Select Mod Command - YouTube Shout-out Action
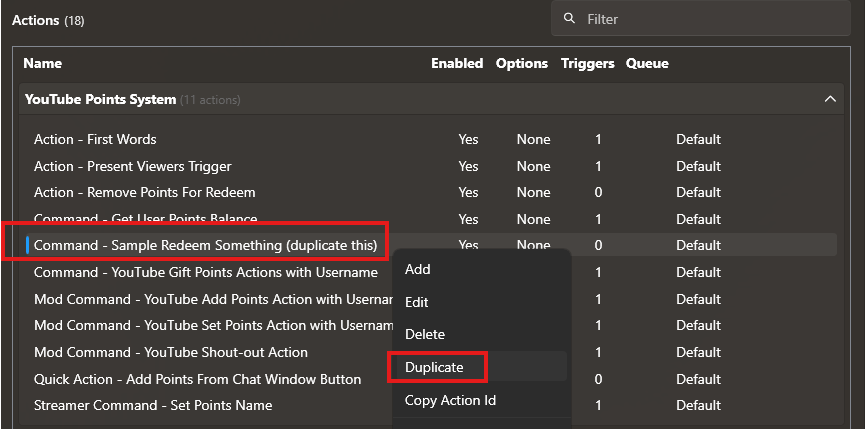This screenshot has width=865, height=429. coord(170,352)
